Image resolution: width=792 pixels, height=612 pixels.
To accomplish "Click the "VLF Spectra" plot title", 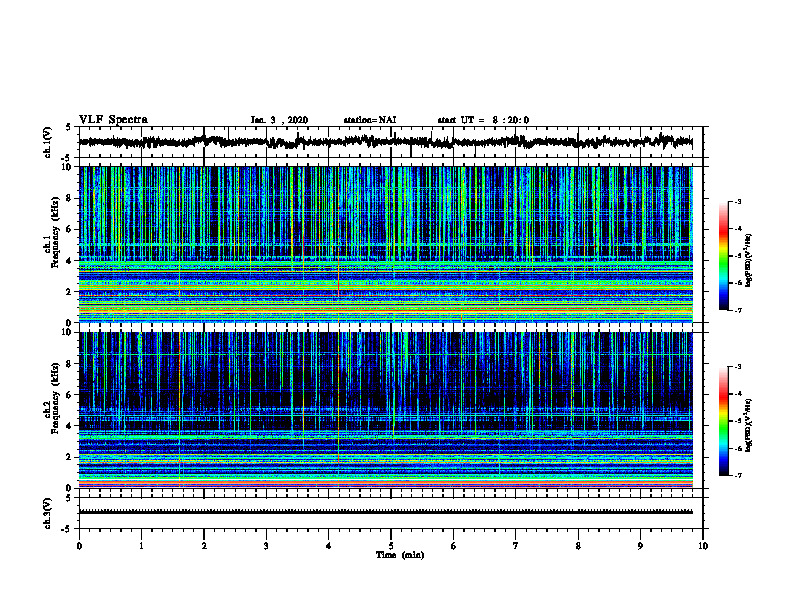I will (x=113, y=120).
